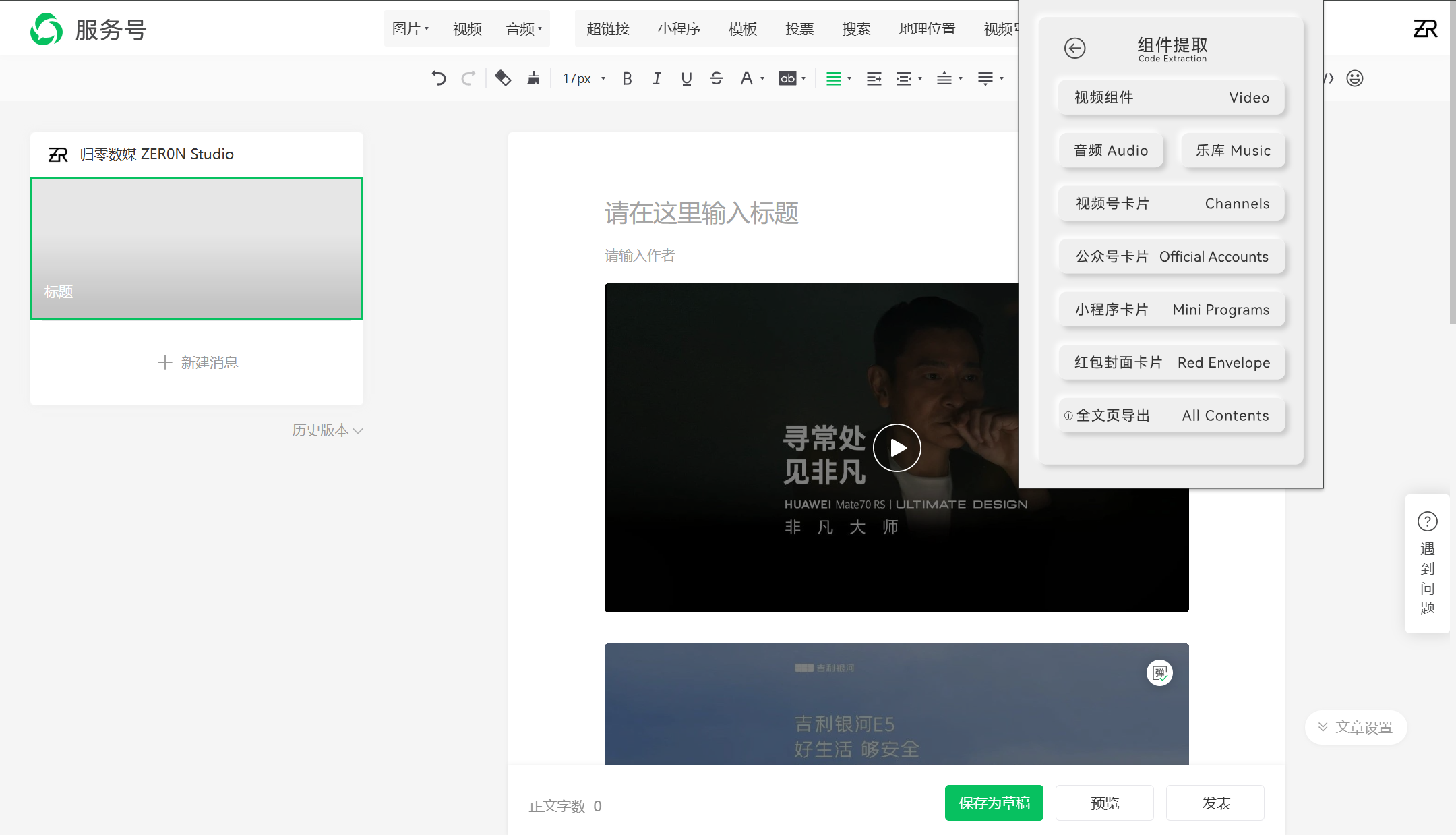Click 视频号卡片 Channels button
Viewport: 1456px width, 835px height.
[x=1172, y=204]
